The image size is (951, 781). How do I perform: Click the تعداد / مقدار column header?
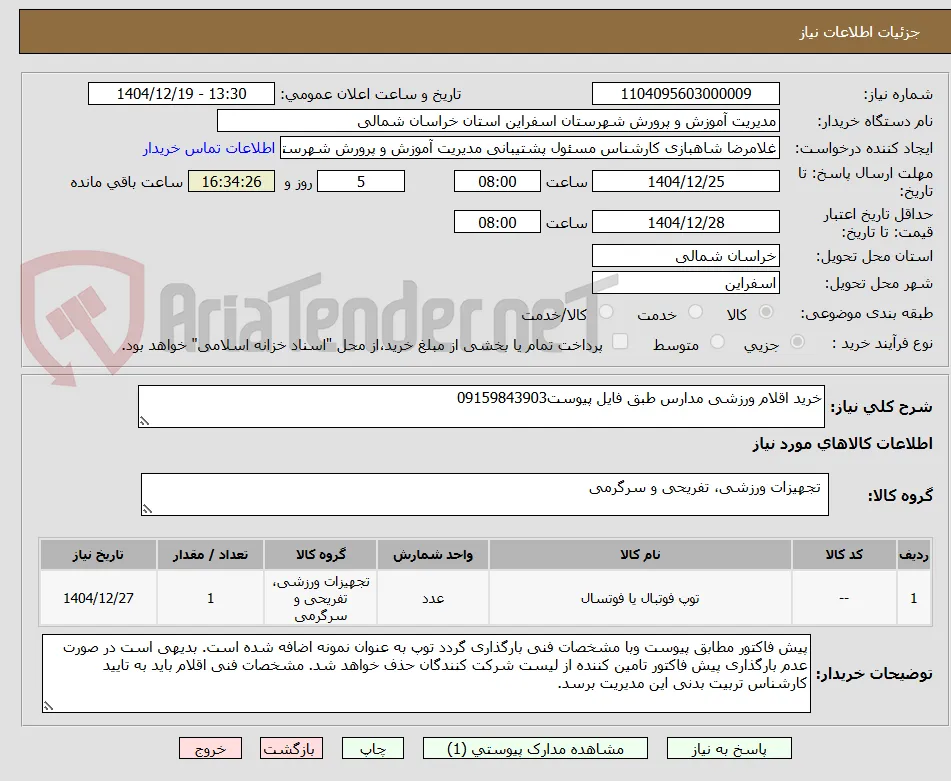210,555
